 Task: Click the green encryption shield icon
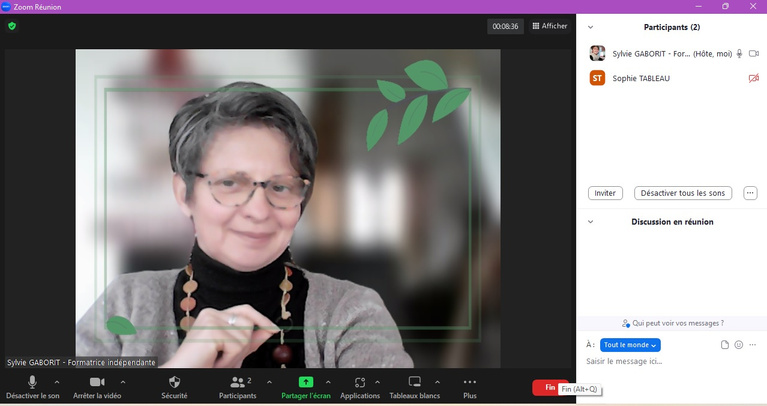point(12,26)
